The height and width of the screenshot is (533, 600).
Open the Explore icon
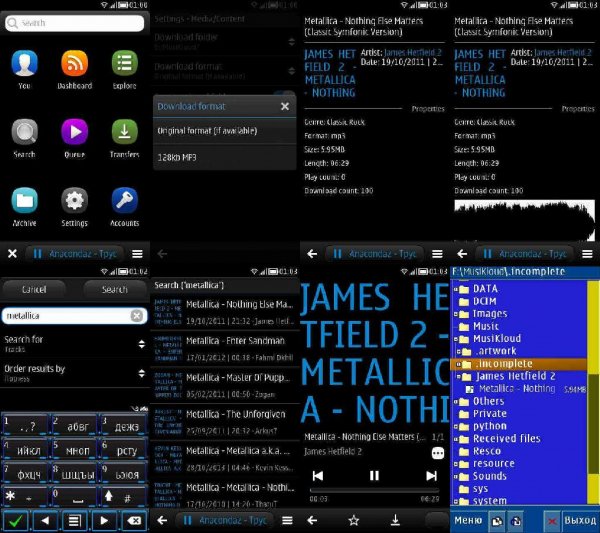124,63
